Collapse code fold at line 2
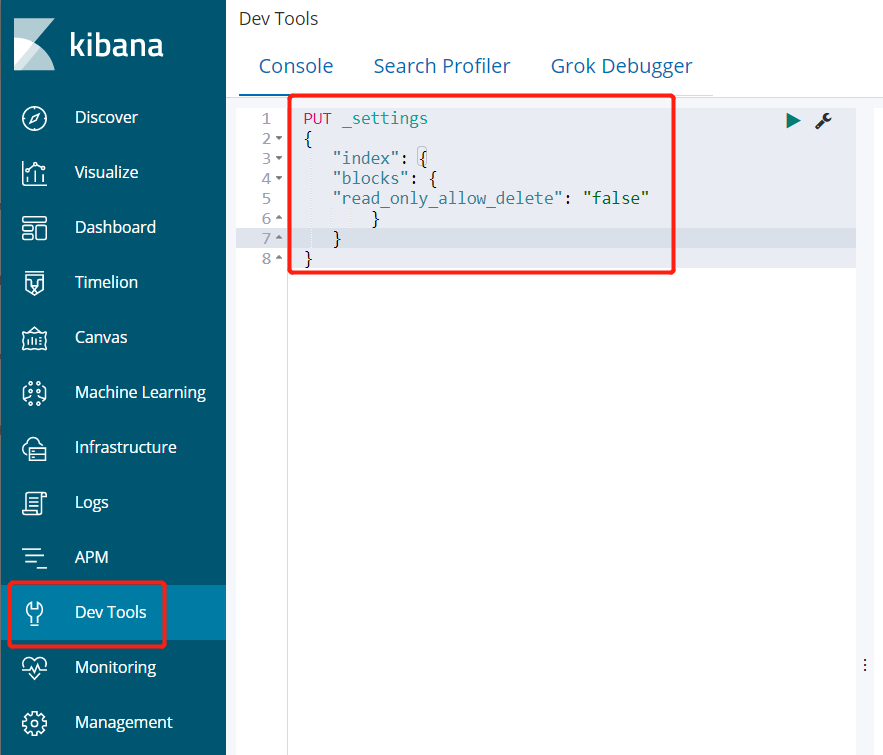The height and width of the screenshot is (755, 883). [x=279, y=139]
